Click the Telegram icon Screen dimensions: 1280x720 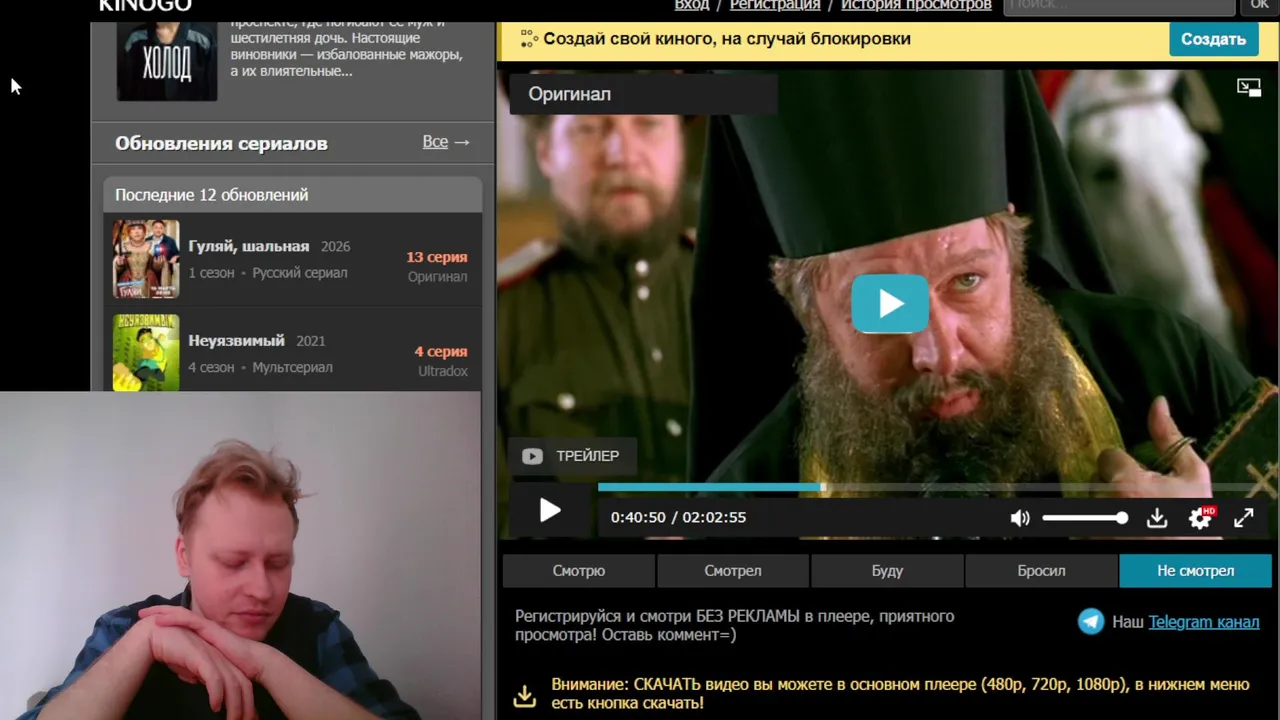[x=1091, y=622]
